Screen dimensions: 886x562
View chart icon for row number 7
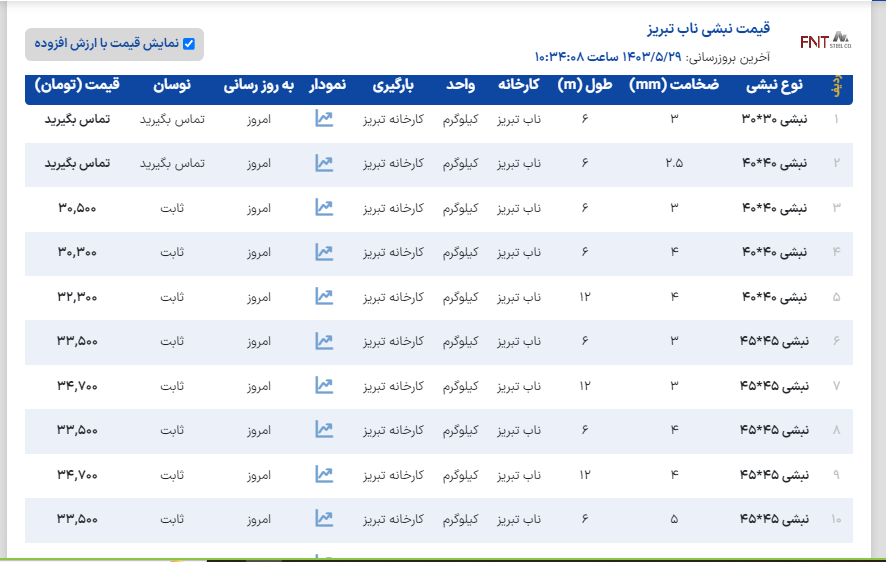(x=324, y=385)
